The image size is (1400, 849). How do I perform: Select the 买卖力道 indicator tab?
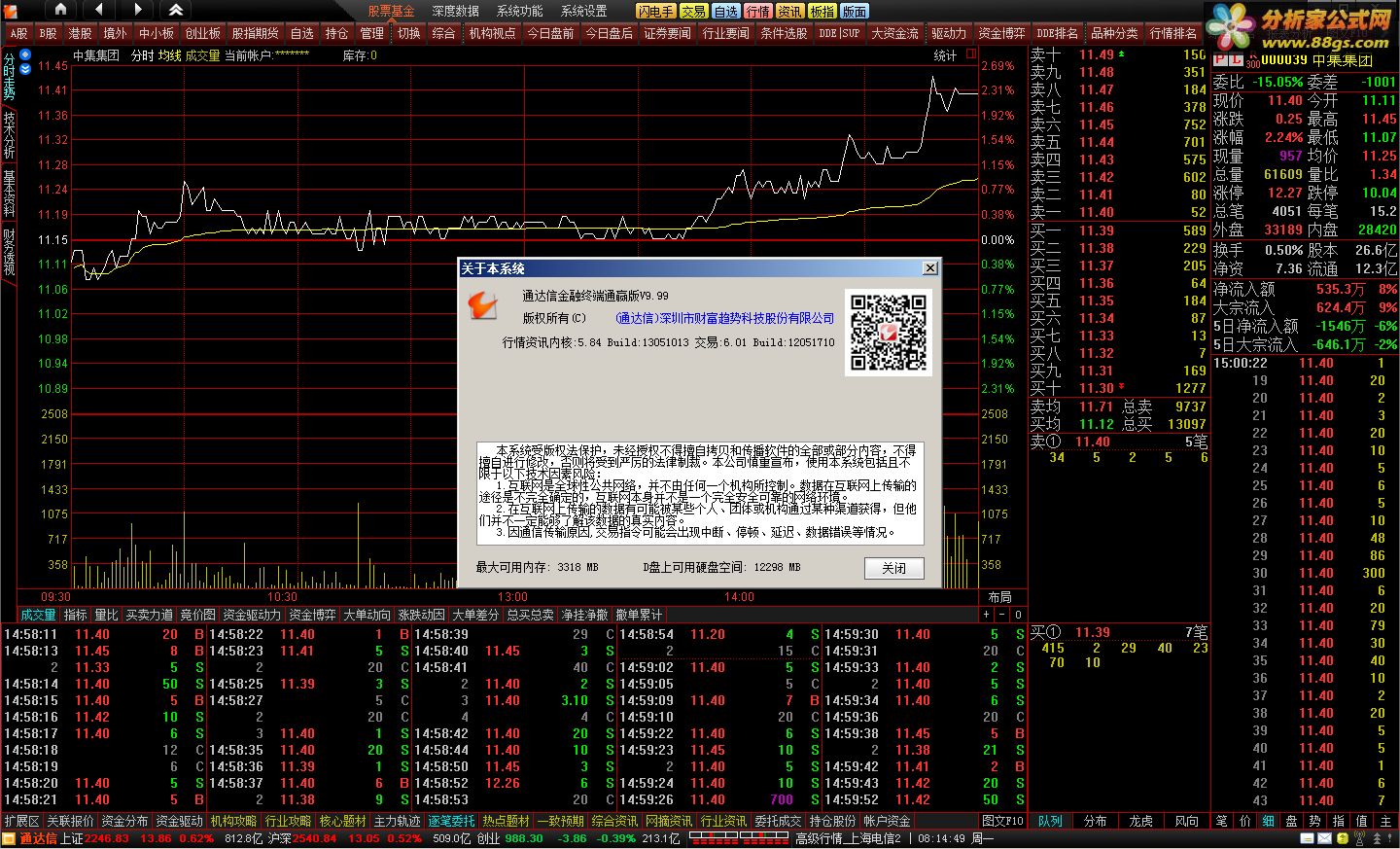149,615
